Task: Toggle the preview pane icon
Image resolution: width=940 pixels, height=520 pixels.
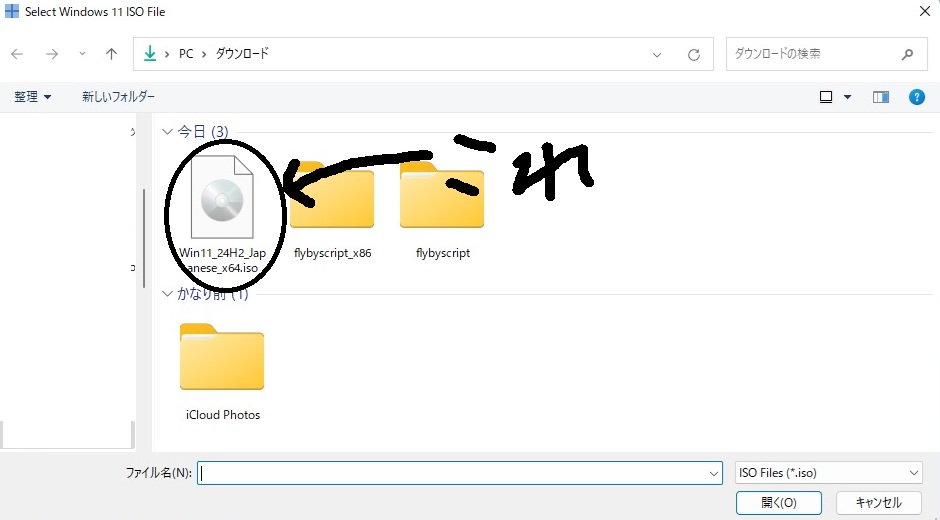Action: click(881, 97)
